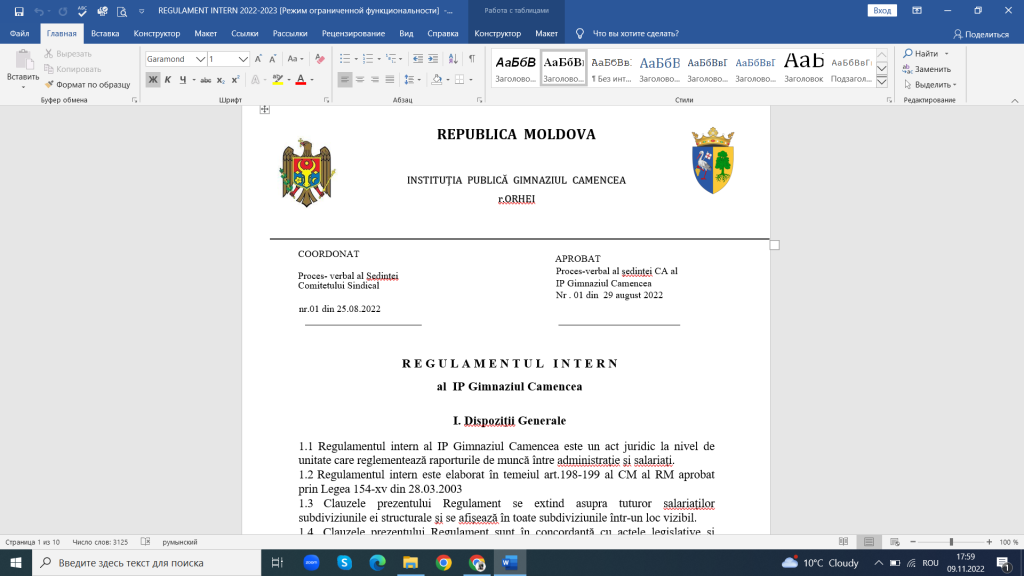
Task: Open the Вставка ribbon tab
Action: click(x=105, y=33)
